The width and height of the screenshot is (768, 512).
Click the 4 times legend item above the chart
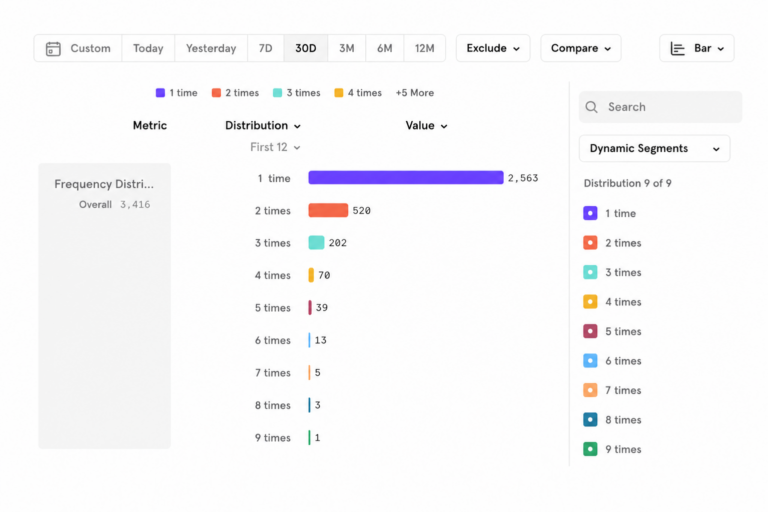tap(358, 93)
